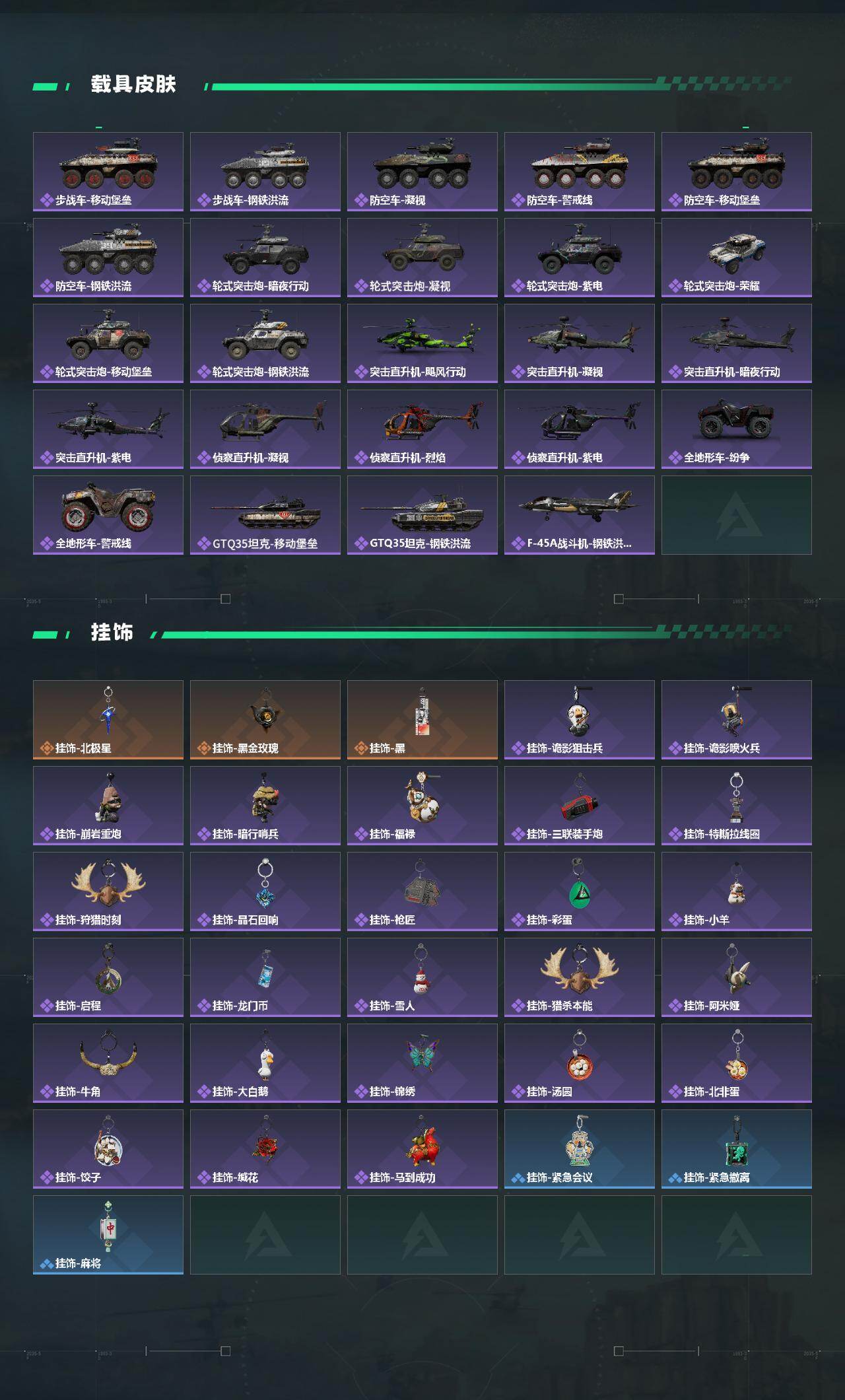Viewport: 845px width, 1400px height.
Task: Click the 挂饰-福禄 gourd charm
Action: click(x=422, y=806)
